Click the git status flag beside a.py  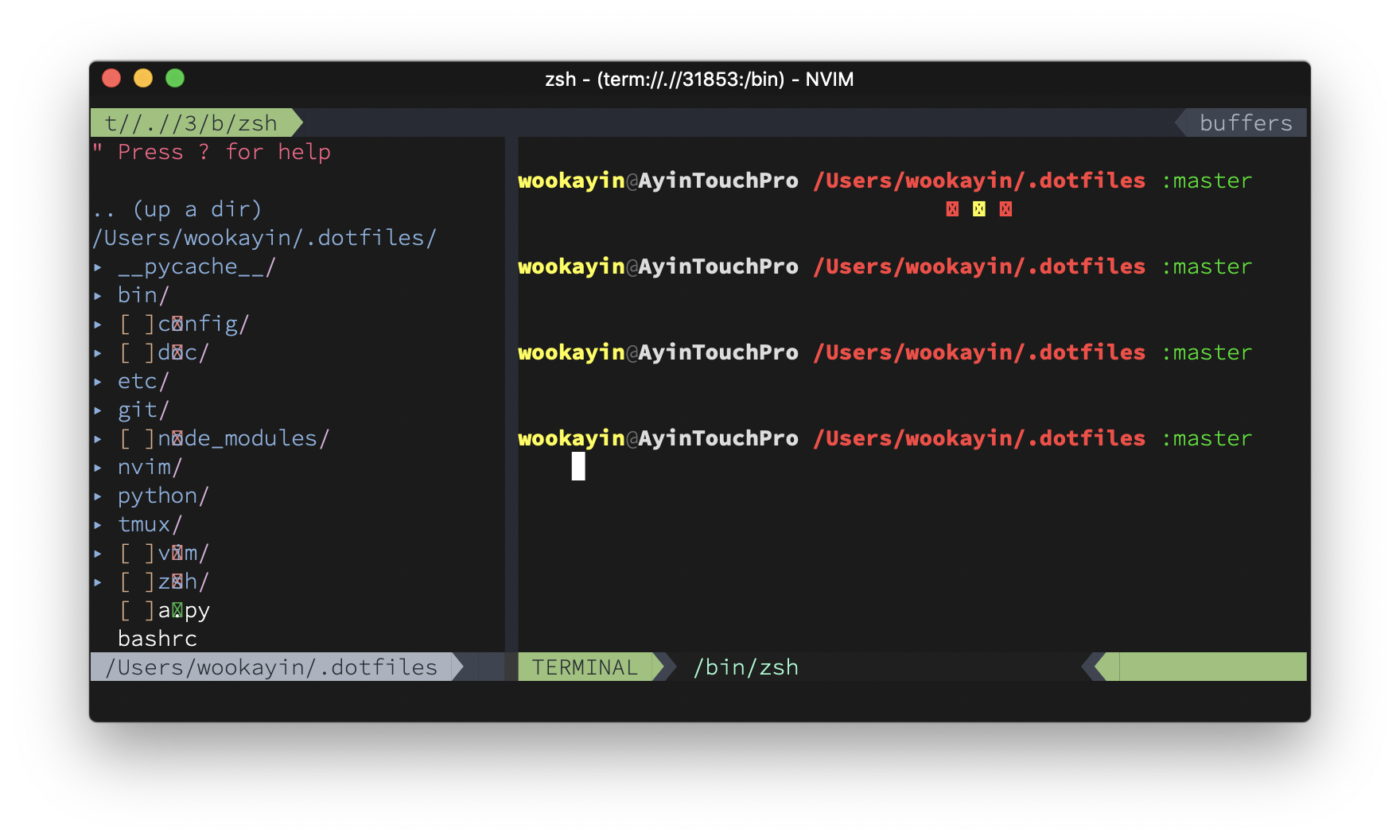137,611
